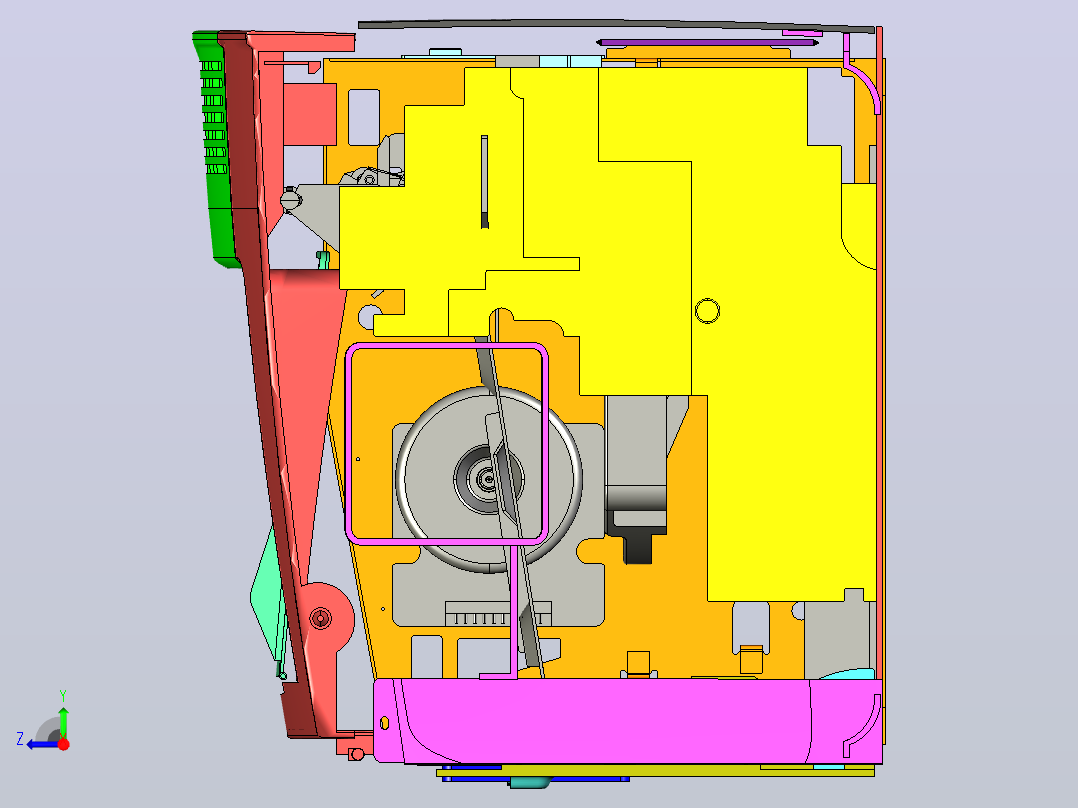Click the red X axis dot of the triad

point(63,744)
